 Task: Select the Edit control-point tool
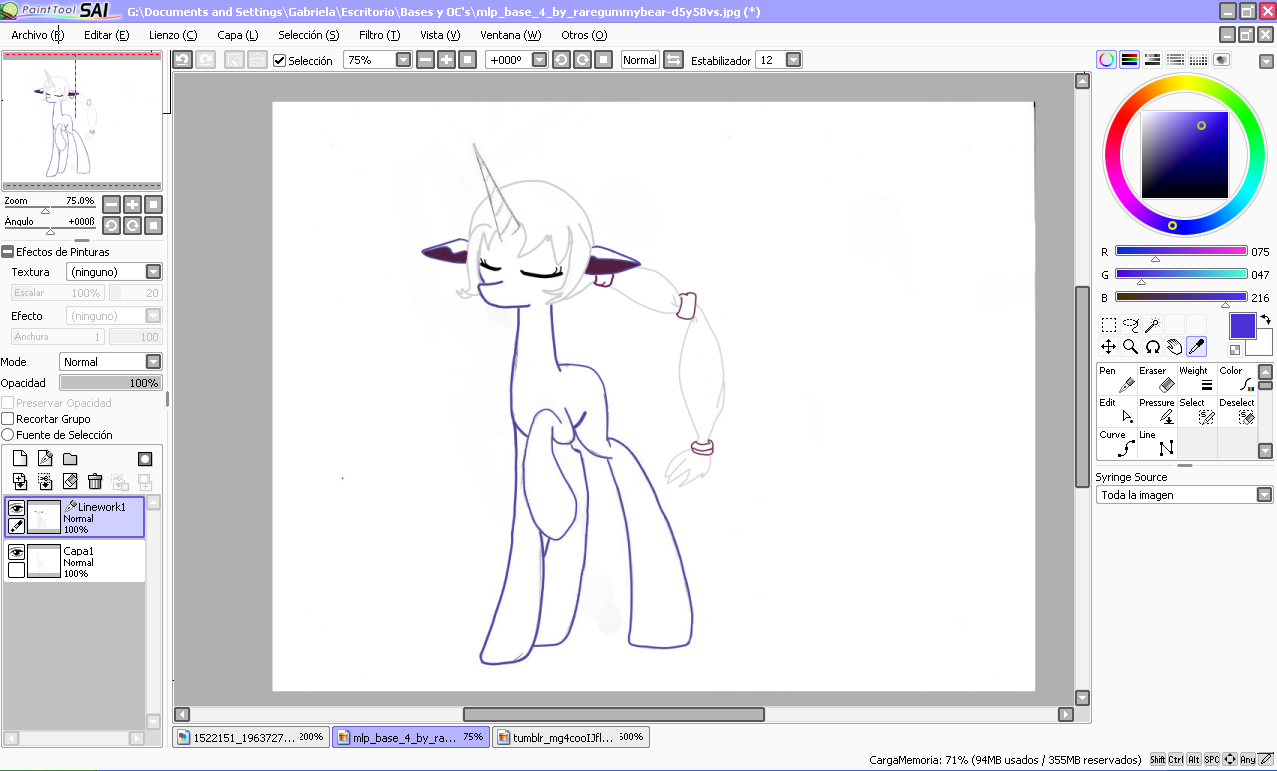click(x=1116, y=411)
